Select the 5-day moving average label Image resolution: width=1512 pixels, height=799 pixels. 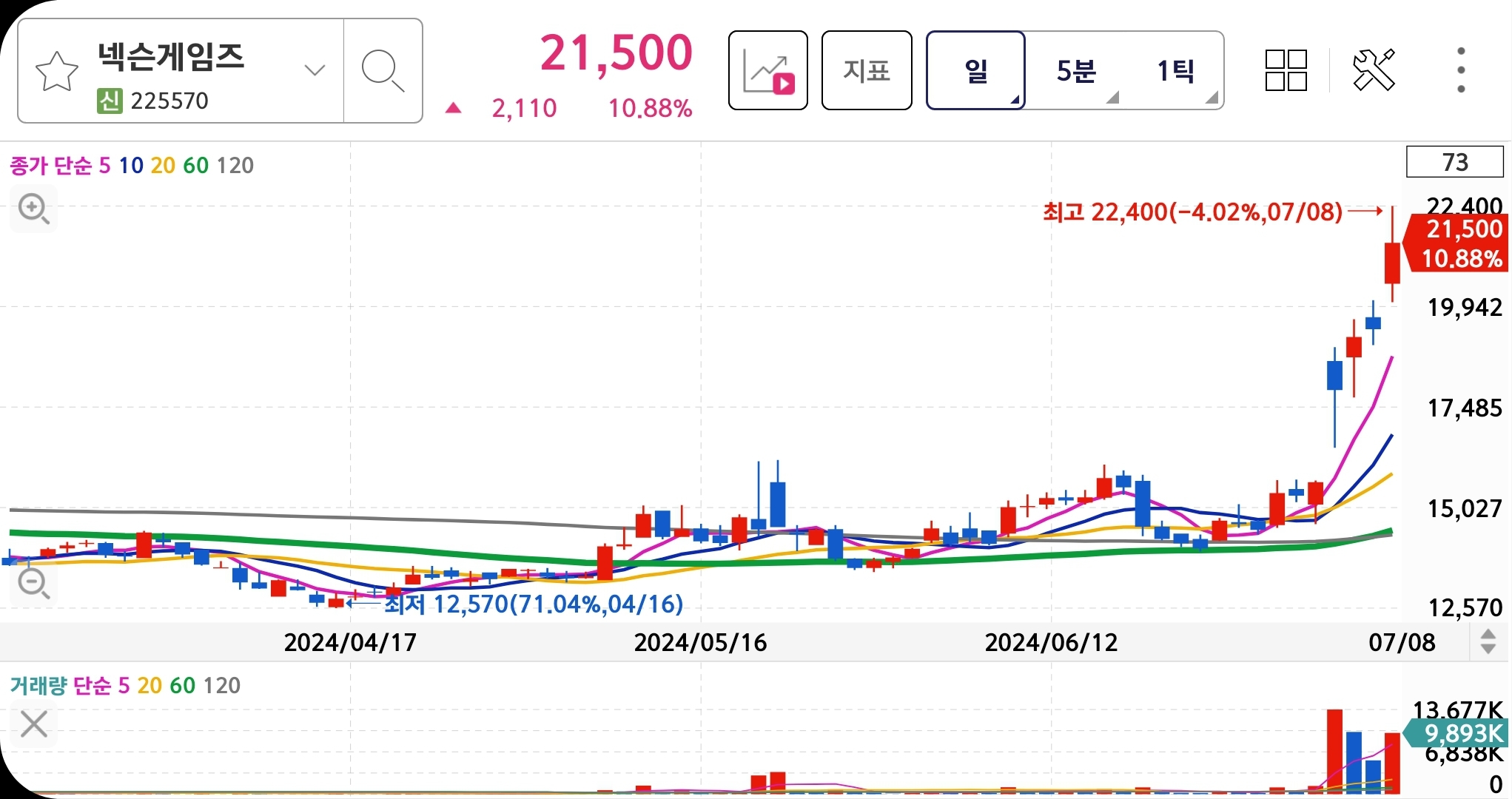pyautogui.click(x=104, y=166)
